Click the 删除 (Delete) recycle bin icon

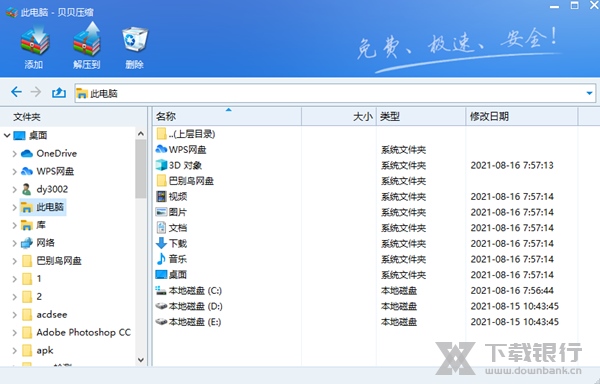pos(134,40)
